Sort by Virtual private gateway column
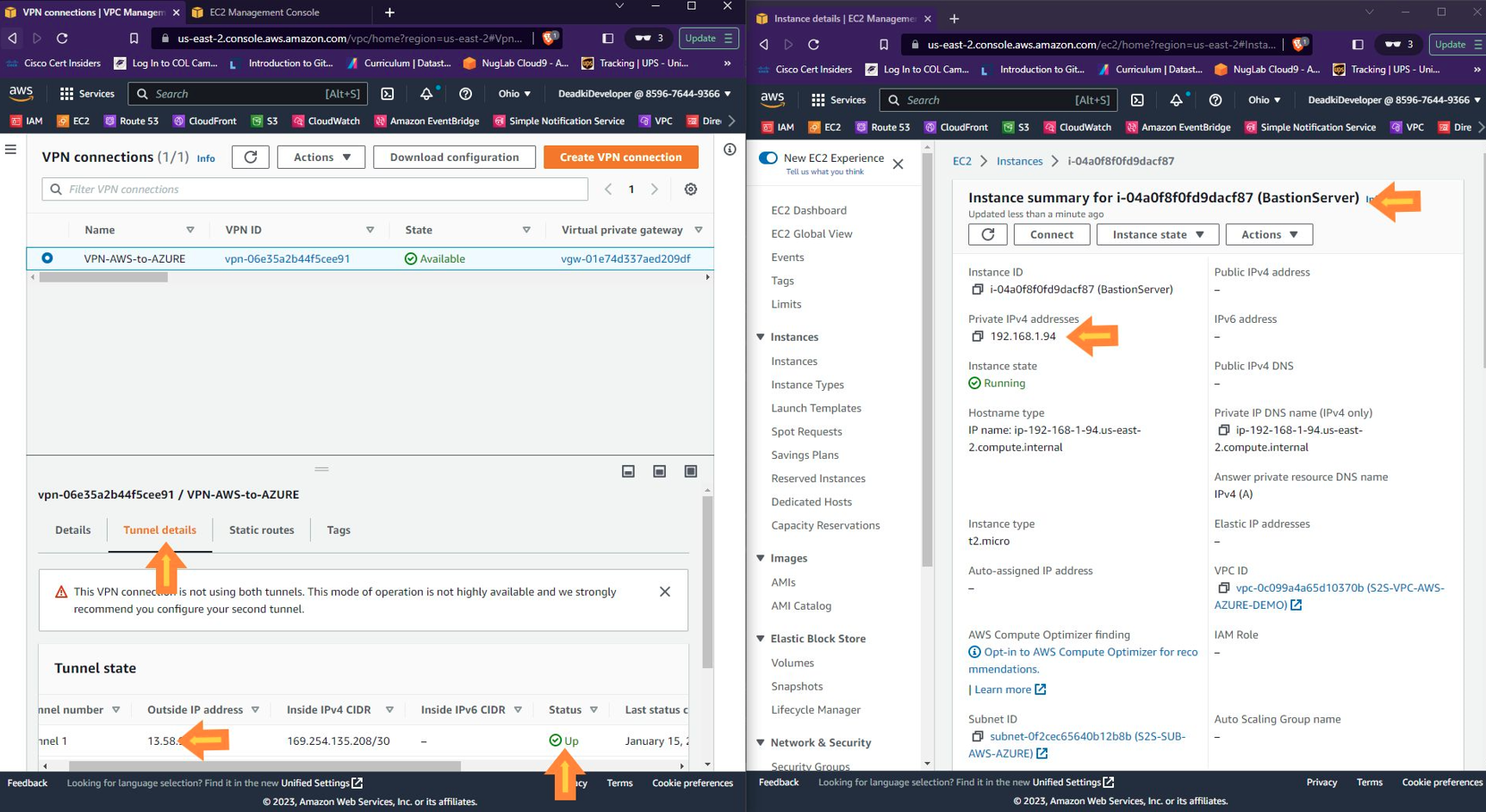 tap(699, 230)
